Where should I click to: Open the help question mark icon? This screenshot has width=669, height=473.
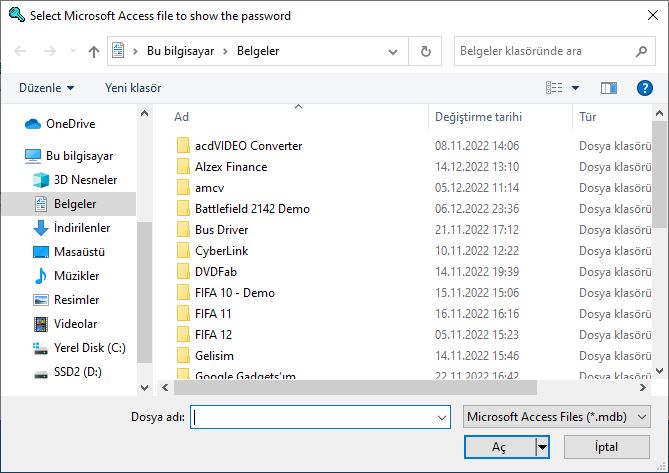pyautogui.click(x=644, y=88)
